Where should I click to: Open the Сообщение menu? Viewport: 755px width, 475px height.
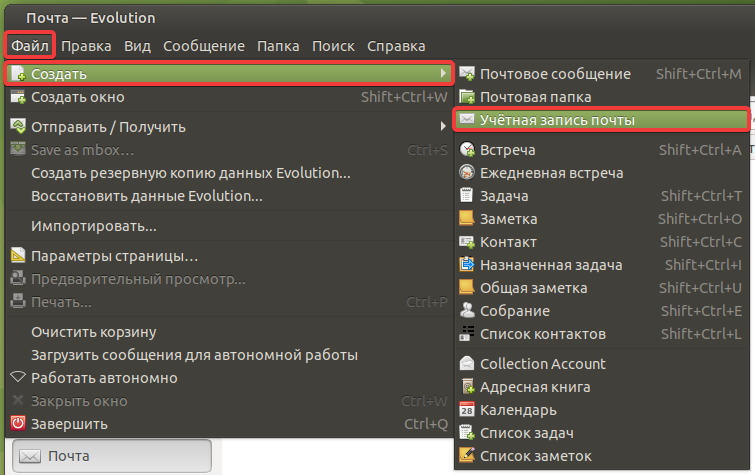click(x=204, y=46)
